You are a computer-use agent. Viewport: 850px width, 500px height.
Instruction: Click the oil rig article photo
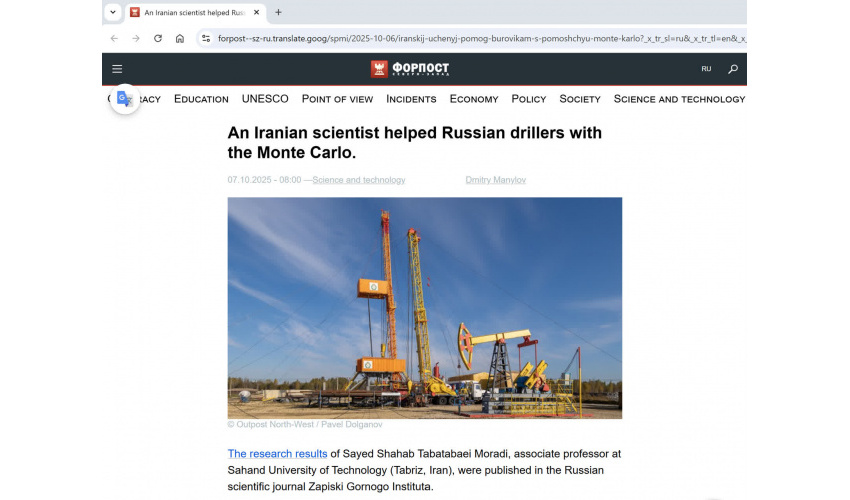[x=424, y=308]
